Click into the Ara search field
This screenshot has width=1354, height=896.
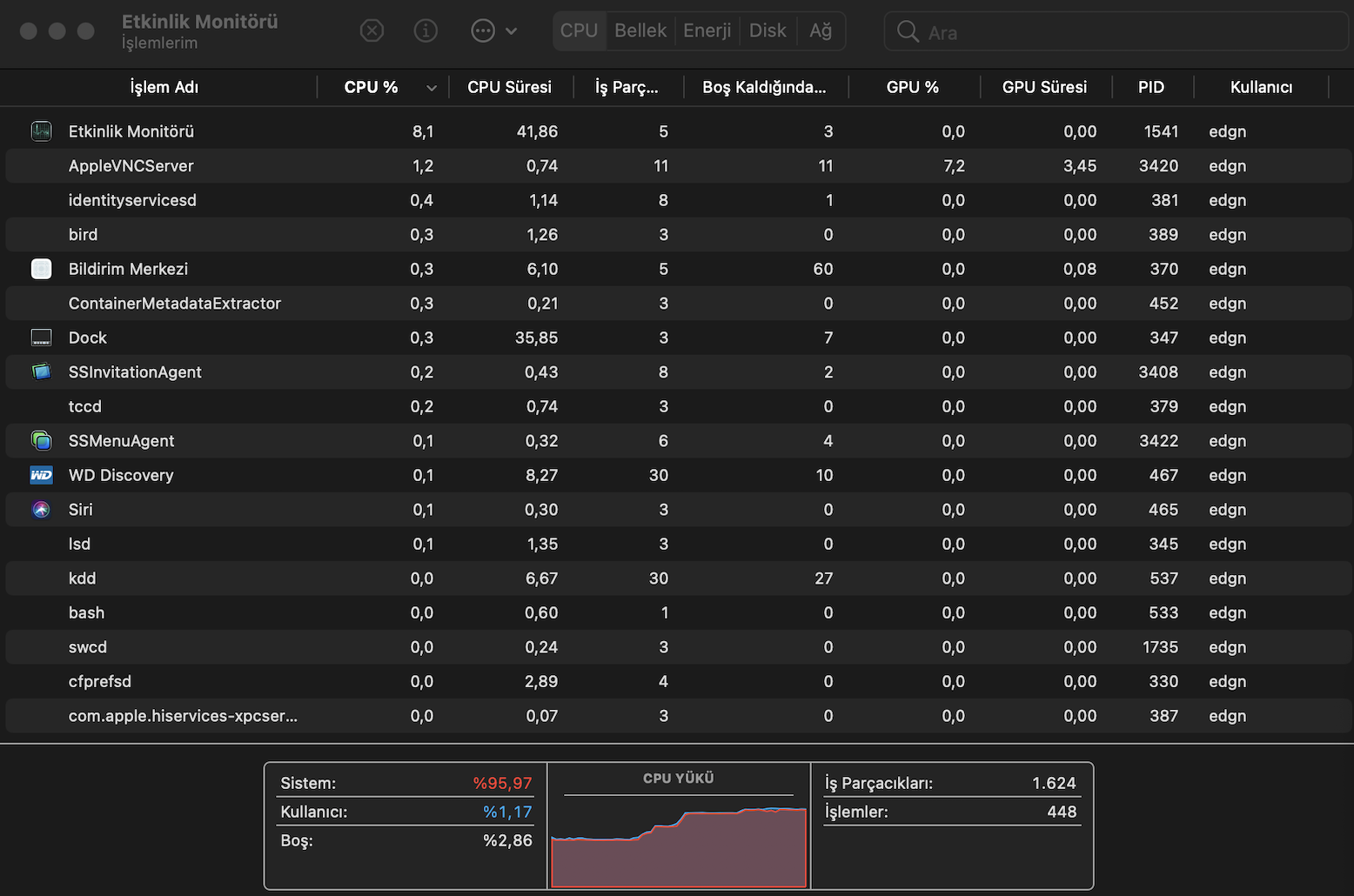[x=1116, y=32]
